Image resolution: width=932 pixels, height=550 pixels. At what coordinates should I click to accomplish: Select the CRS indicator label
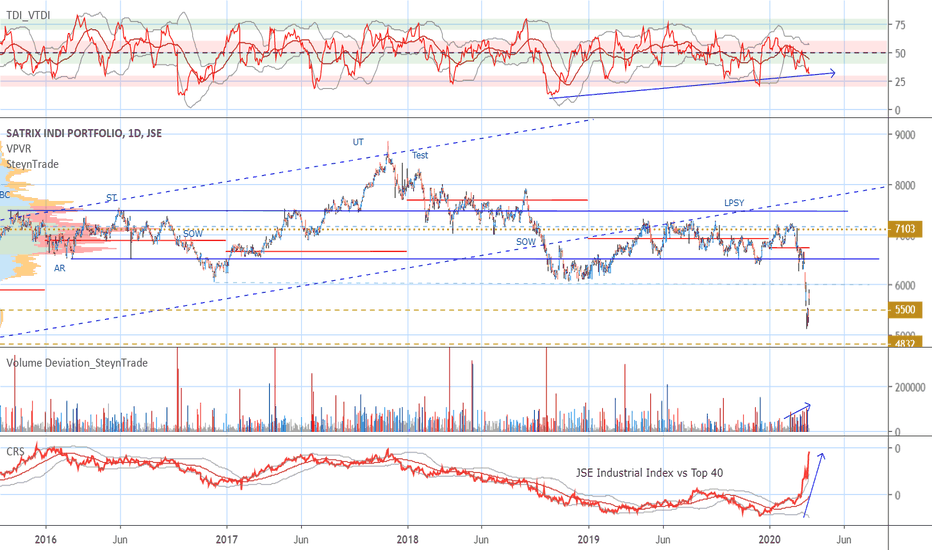(x=15, y=452)
